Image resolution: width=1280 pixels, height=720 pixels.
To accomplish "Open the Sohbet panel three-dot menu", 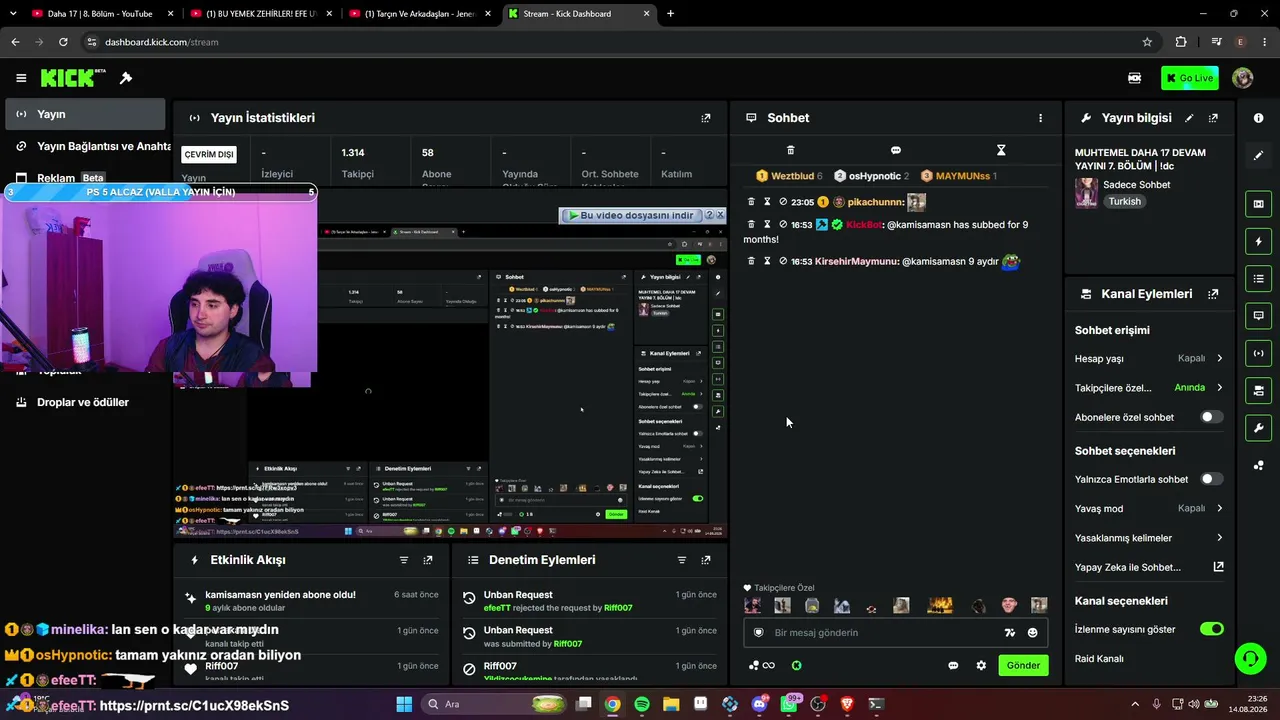I will (x=1040, y=118).
